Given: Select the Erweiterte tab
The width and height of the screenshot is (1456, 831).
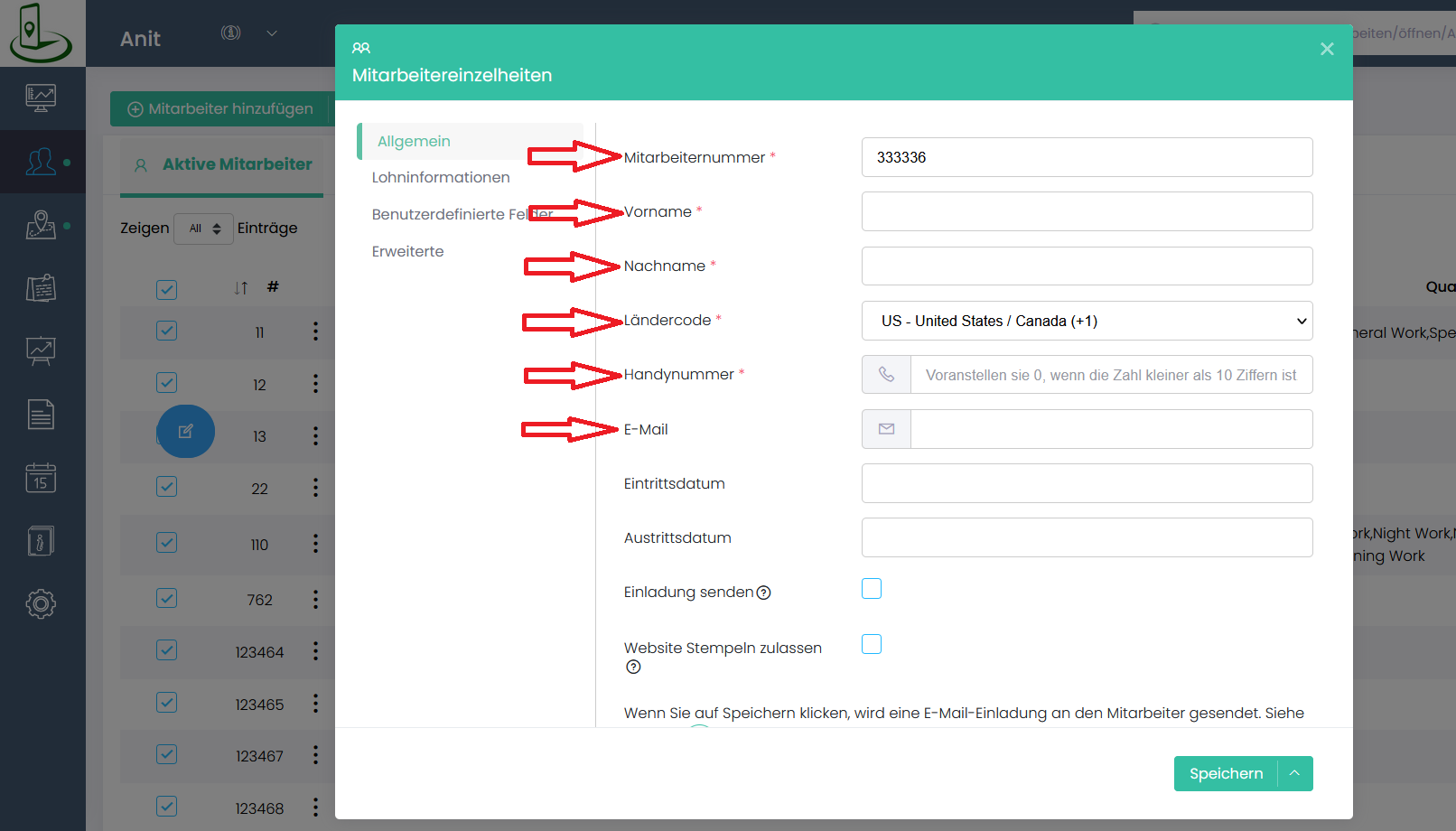Looking at the screenshot, I should click(407, 251).
